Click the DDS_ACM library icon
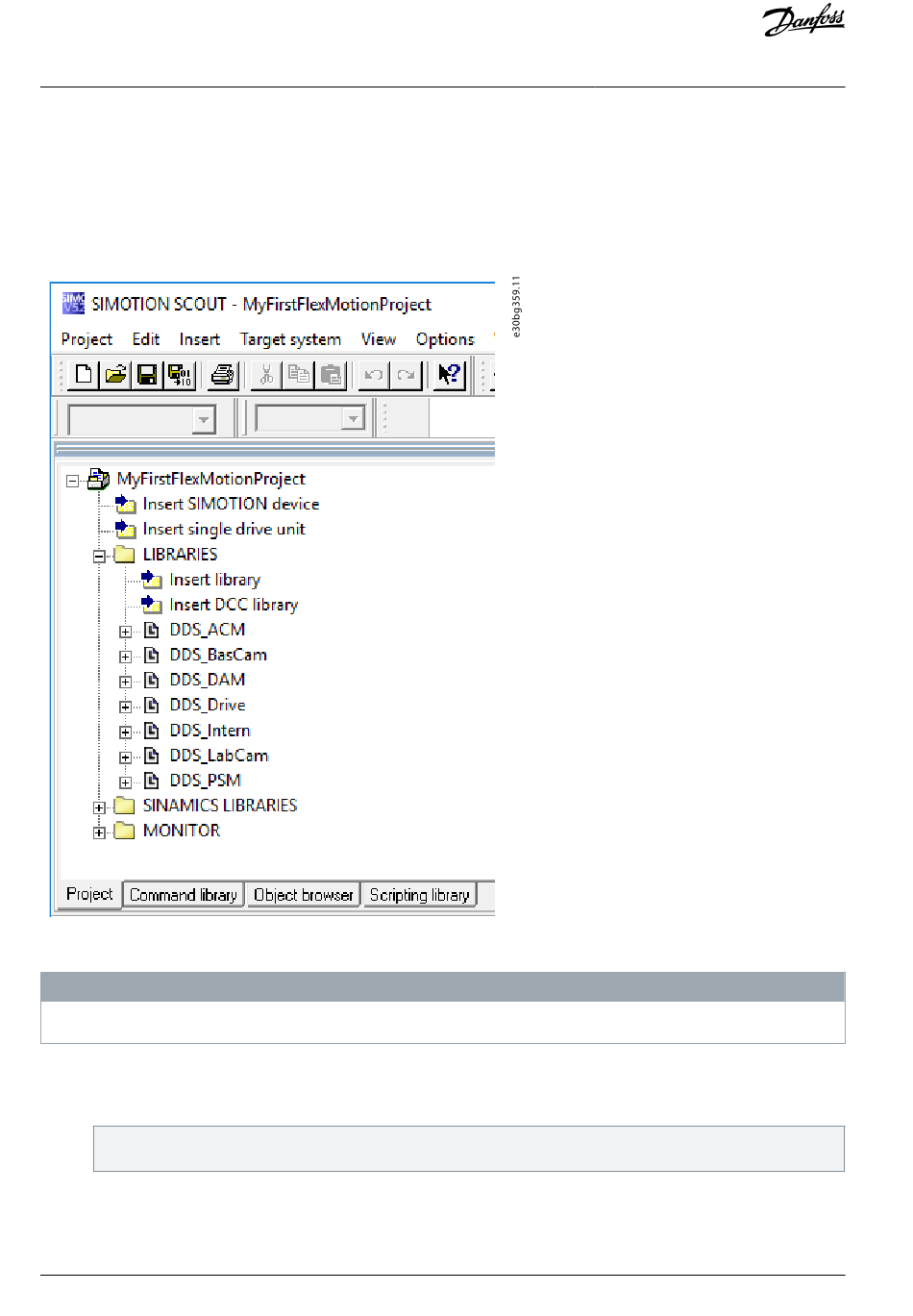Viewport: 913px width, 1316px height. click(x=151, y=630)
